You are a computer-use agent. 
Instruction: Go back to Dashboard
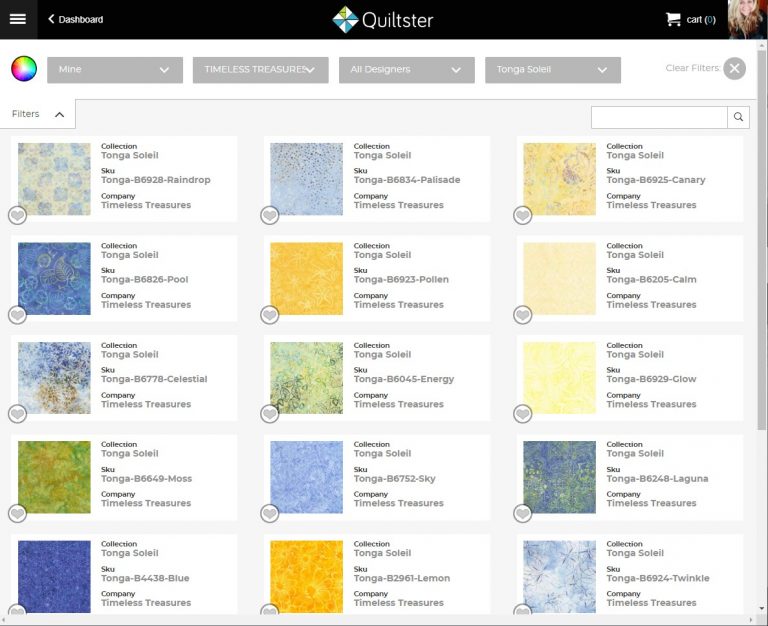tap(75, 20)
